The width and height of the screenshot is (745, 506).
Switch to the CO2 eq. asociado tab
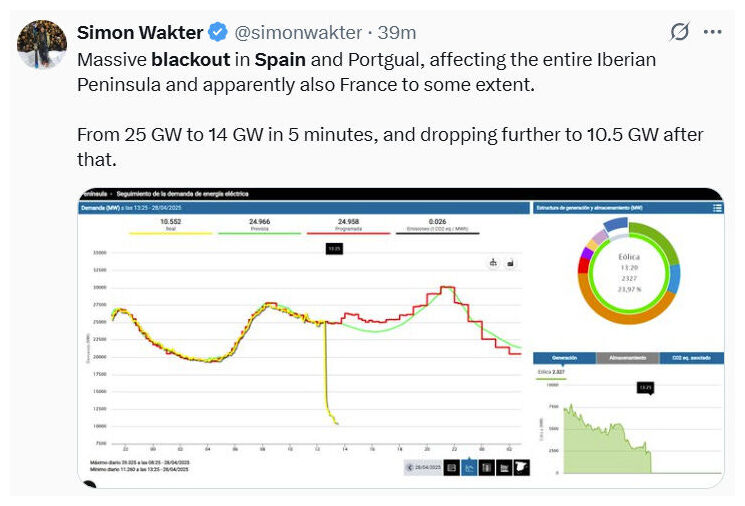pyautogui.click(x=691, y=358)
